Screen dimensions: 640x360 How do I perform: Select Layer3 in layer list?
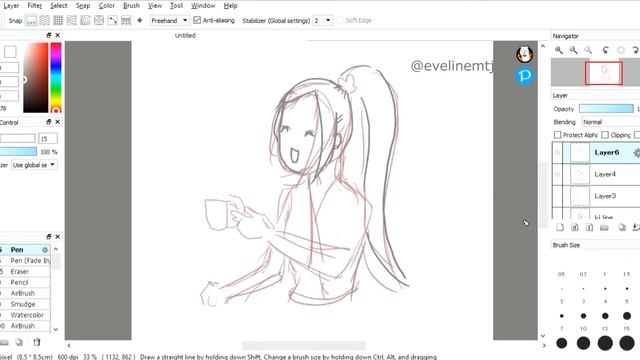click(605, 196)
